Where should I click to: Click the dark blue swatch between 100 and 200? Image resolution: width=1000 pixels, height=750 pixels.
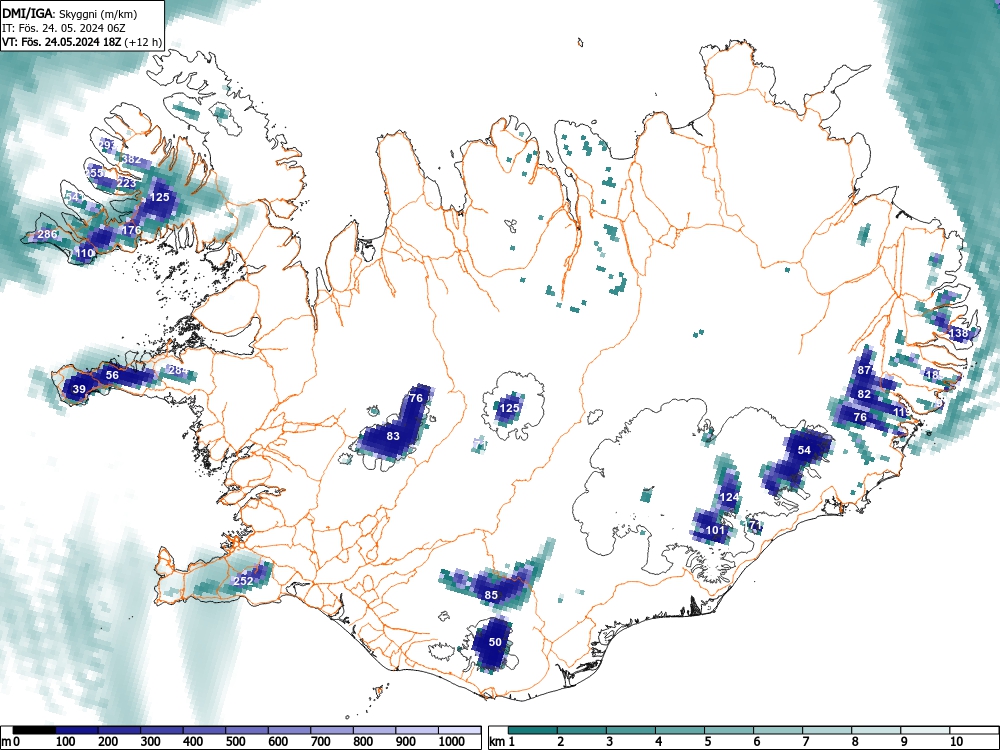click(77, 730)
